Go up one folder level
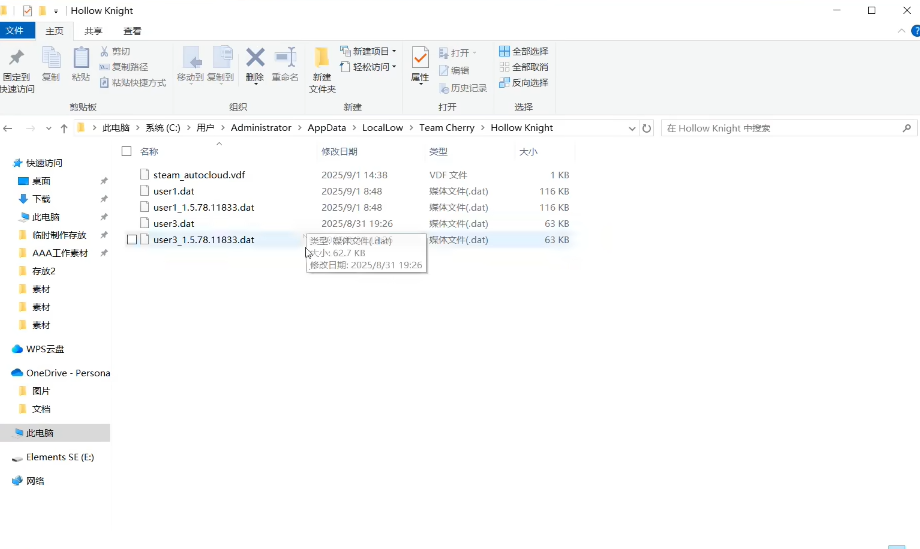This screenshot has height=549, width=920. coord(64,128)
